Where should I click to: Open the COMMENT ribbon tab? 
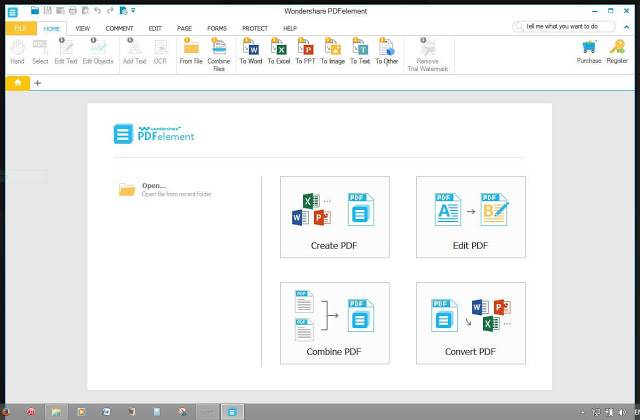pos(119,29)
